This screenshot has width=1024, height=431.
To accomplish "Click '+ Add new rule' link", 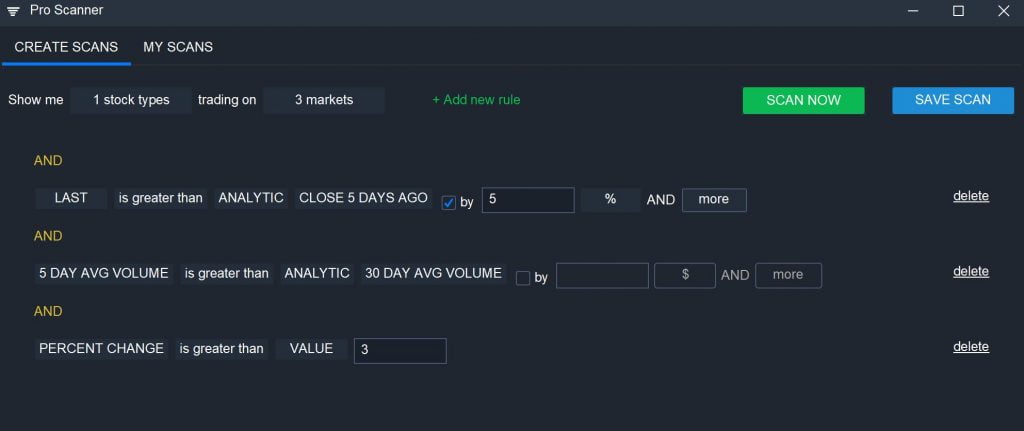I will (x=476, y=100).
